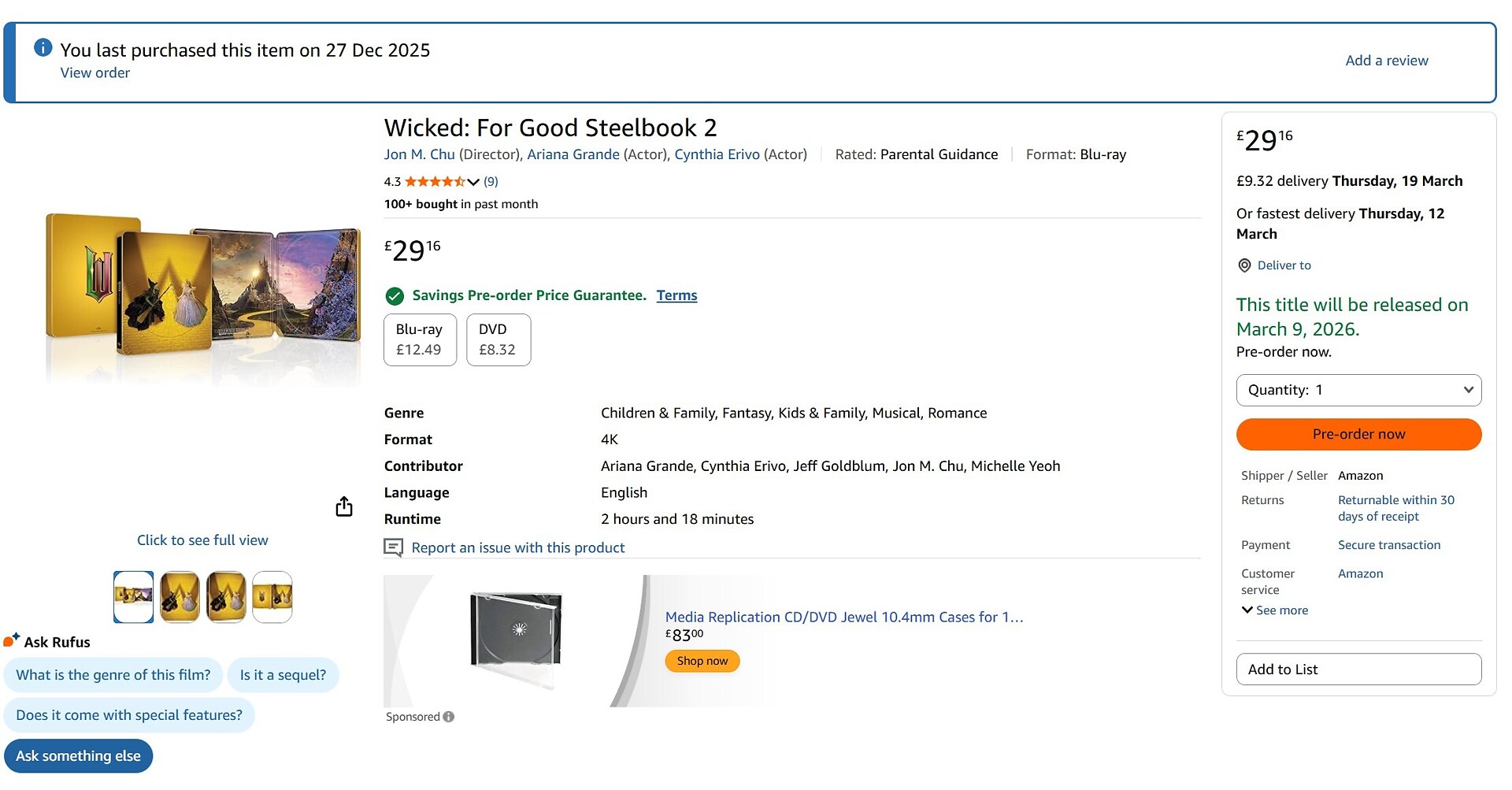Click the green Price Guarantee checkmark icon

395,296
